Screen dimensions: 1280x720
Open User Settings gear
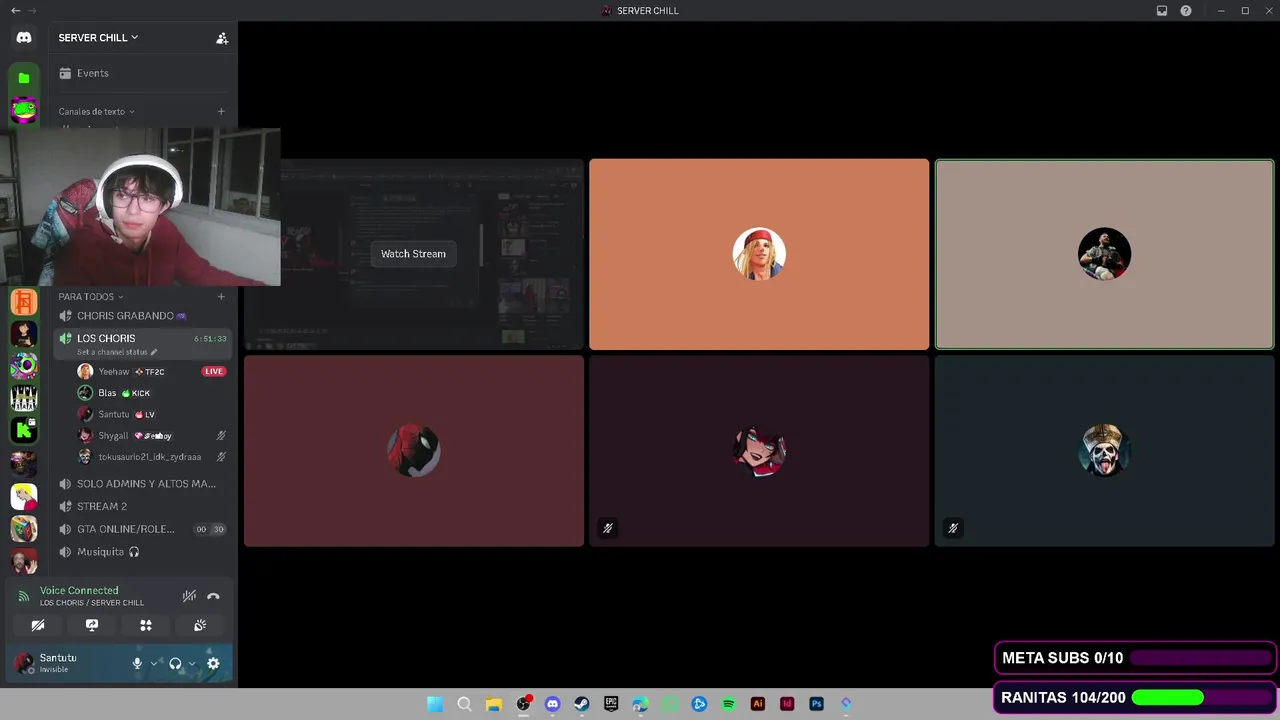pos(213,663)
